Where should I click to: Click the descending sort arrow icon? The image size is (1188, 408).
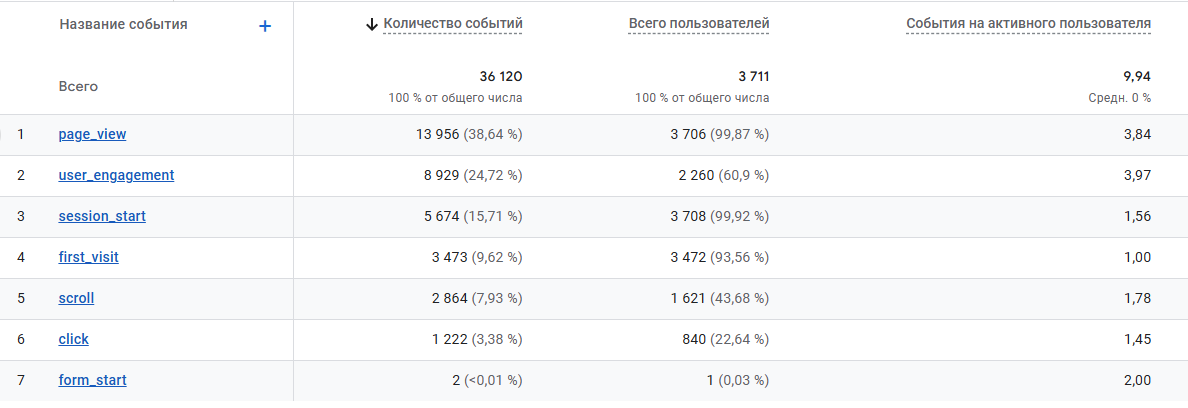(x=371, y=24)
